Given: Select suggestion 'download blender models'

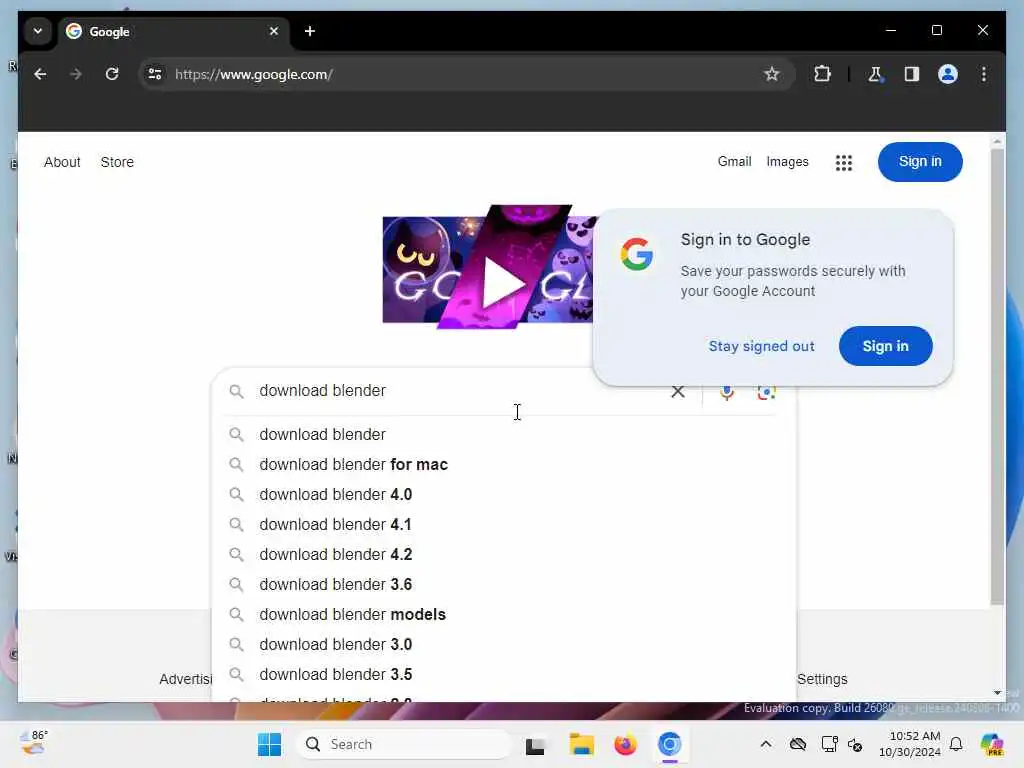Looking at the screenshot, I should coord(504,615).
